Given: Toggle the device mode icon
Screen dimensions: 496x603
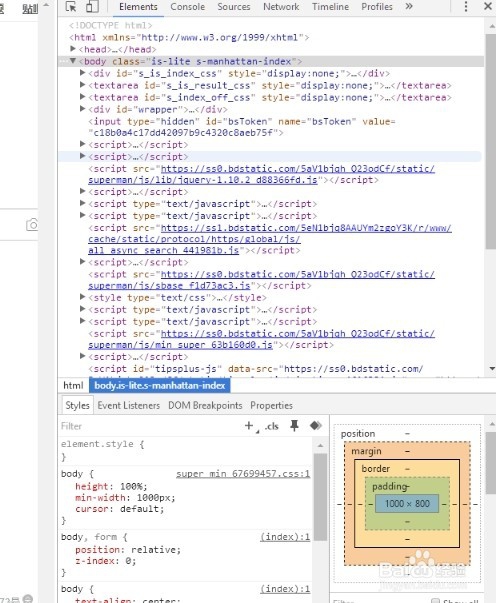Looking at the screenshot, I should coord(92,7).
